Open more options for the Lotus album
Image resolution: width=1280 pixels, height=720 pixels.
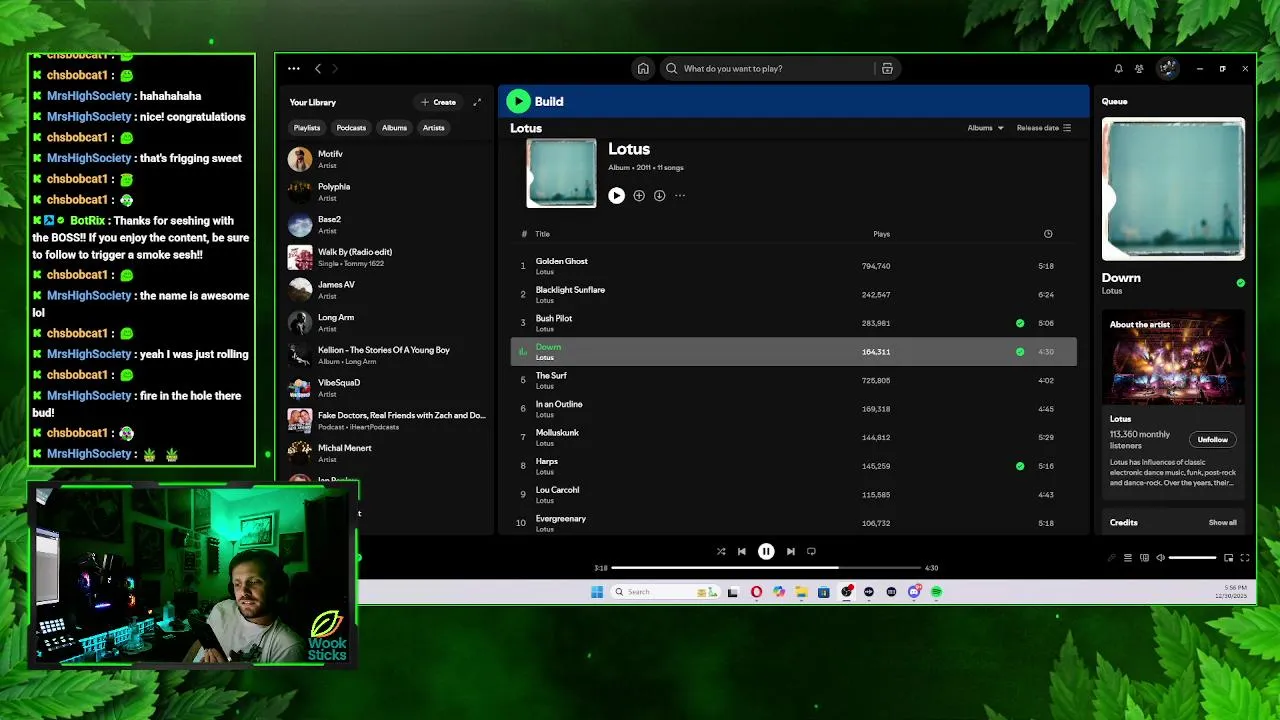pyautogui.click(x=680, y=196)
